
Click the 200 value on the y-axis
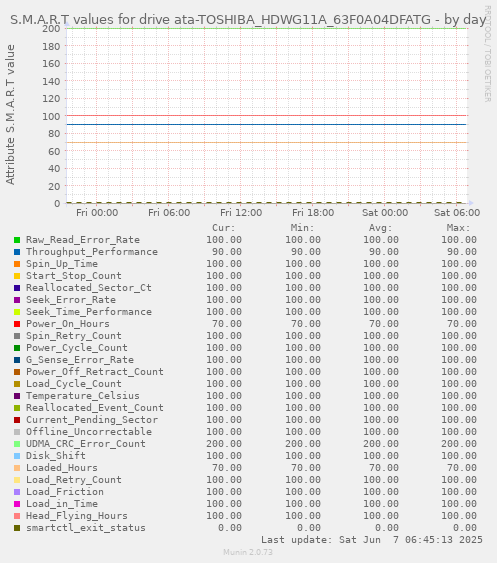pyautogui.click(x=51, y=28)
